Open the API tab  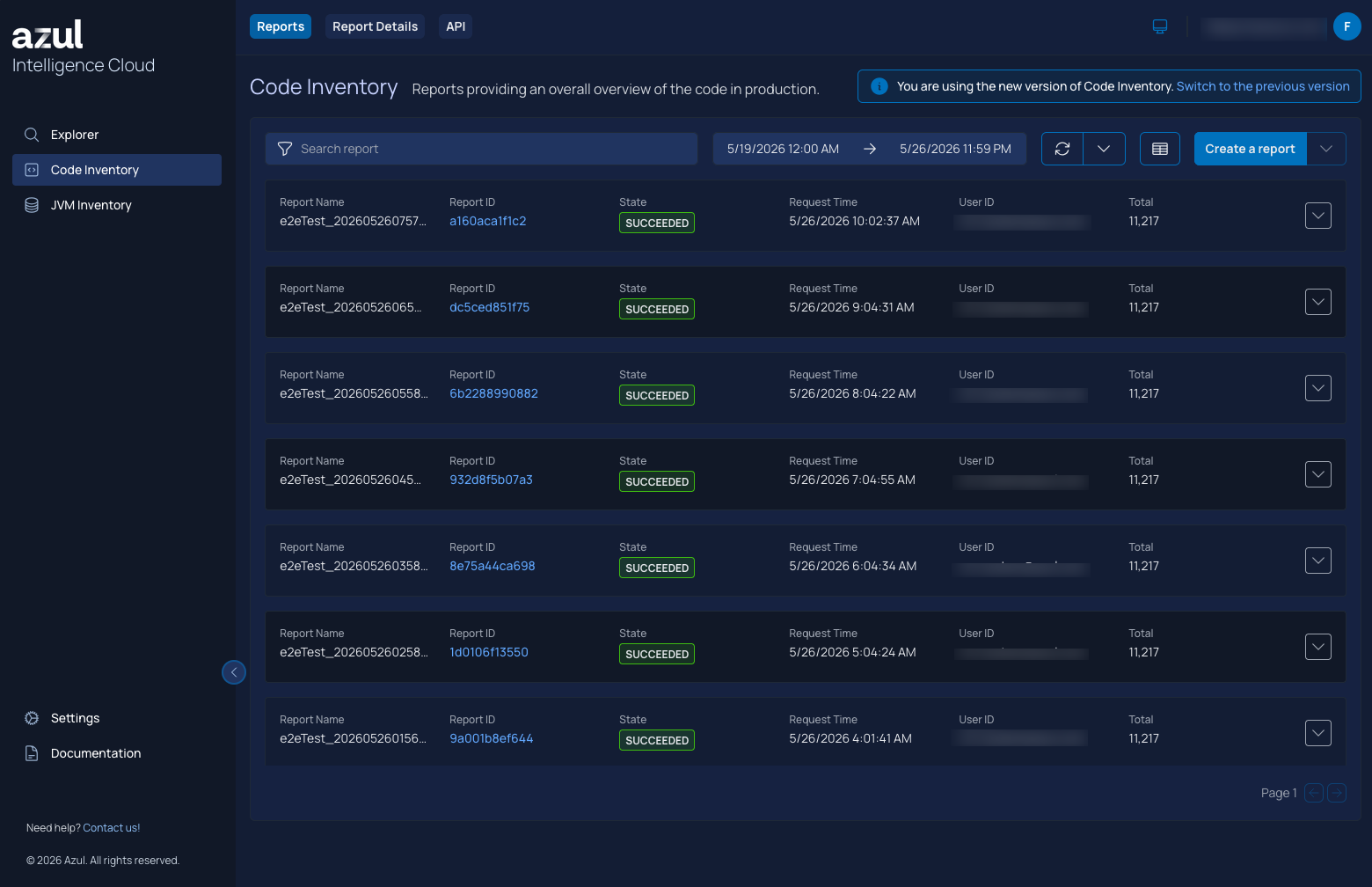(x=456, y=26)
